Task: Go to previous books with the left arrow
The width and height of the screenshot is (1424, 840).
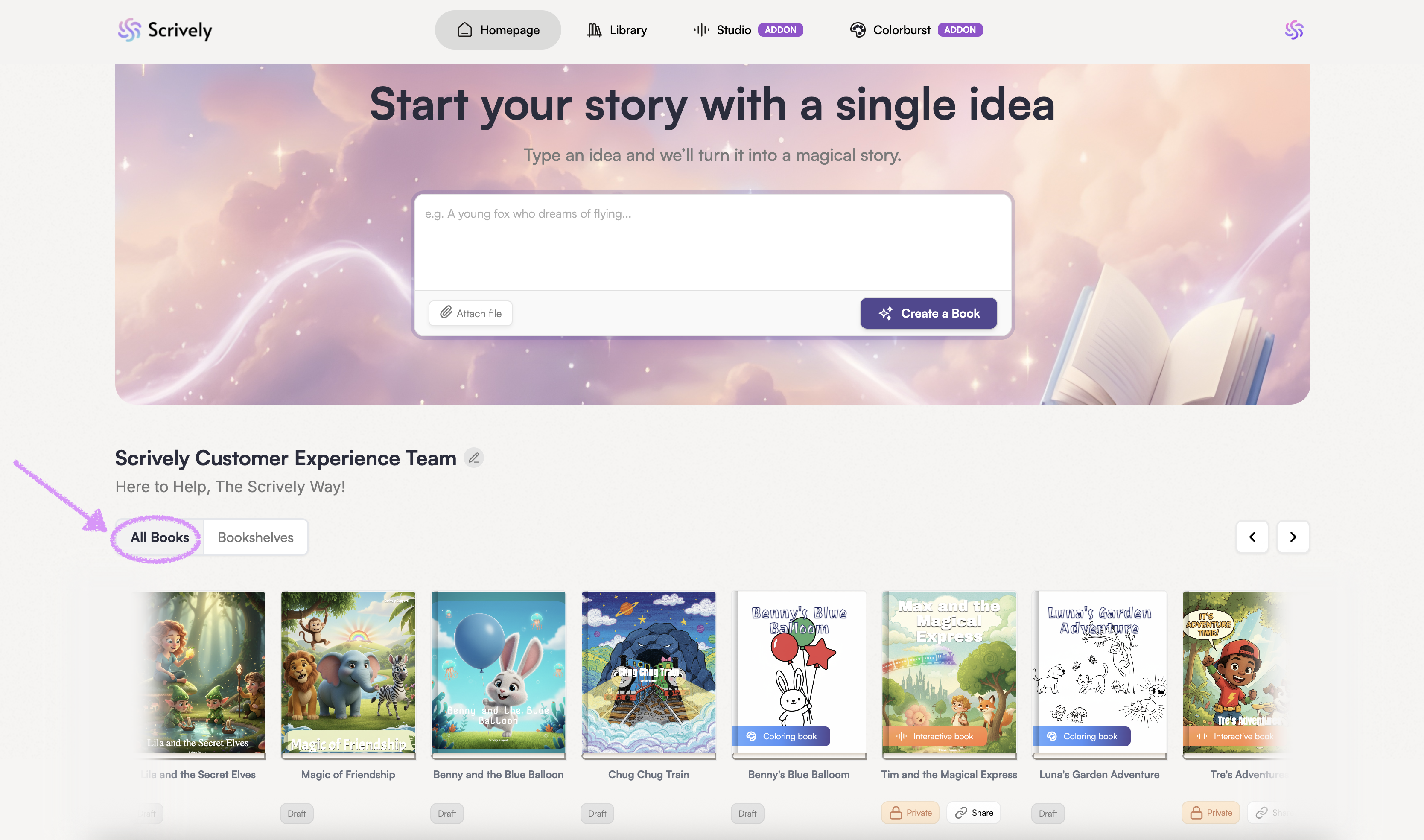Action: pyautogui.click(x=1252, y=537)
